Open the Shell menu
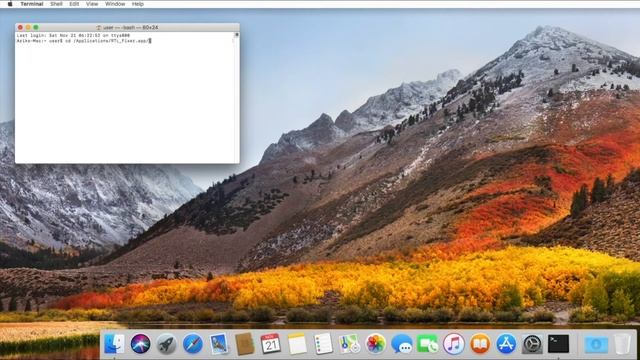640x360 pixels. point(56,4)
